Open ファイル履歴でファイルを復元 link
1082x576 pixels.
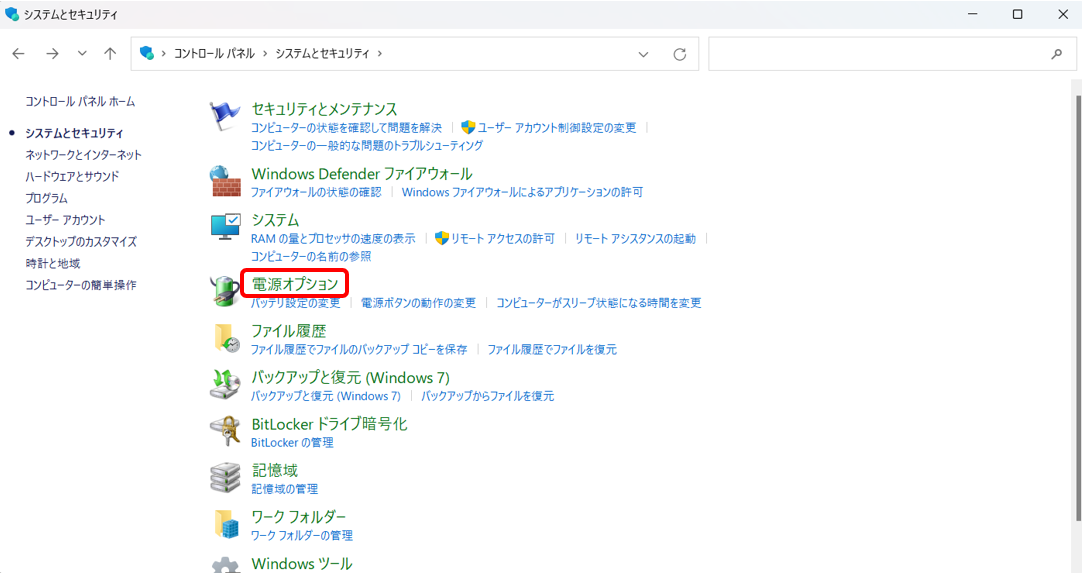[552, 350]
